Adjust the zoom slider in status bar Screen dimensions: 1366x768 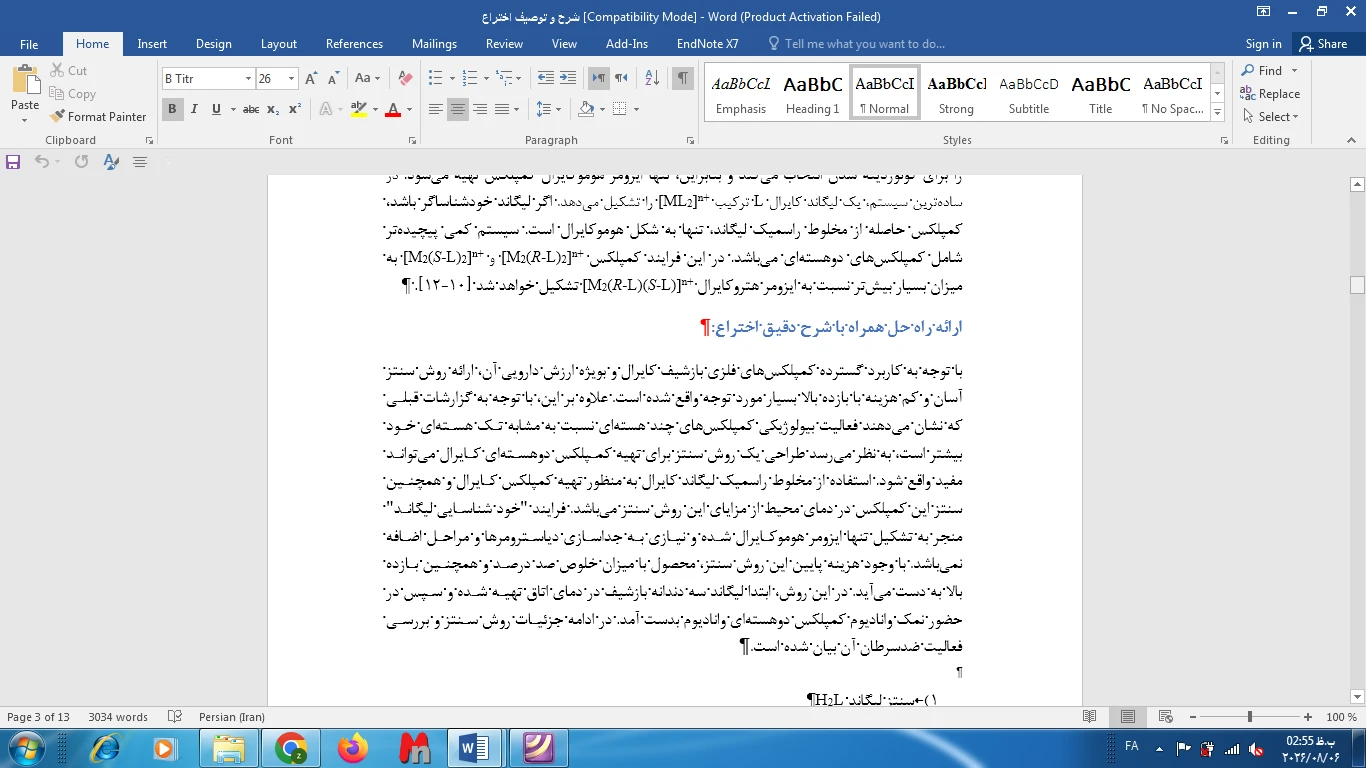[x=1249, y=717]
